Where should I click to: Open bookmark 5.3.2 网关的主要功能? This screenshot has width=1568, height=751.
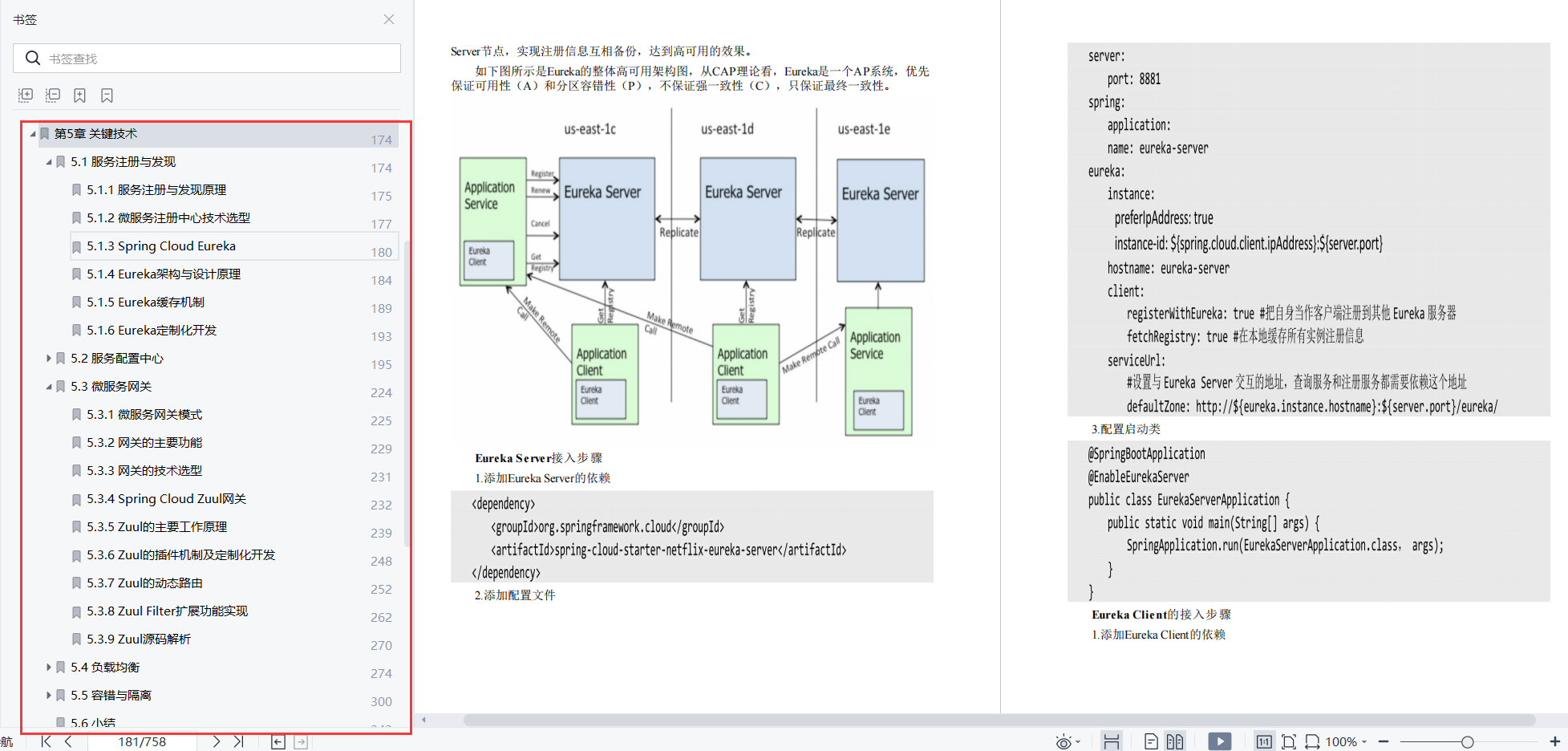[x=144, y=443]
